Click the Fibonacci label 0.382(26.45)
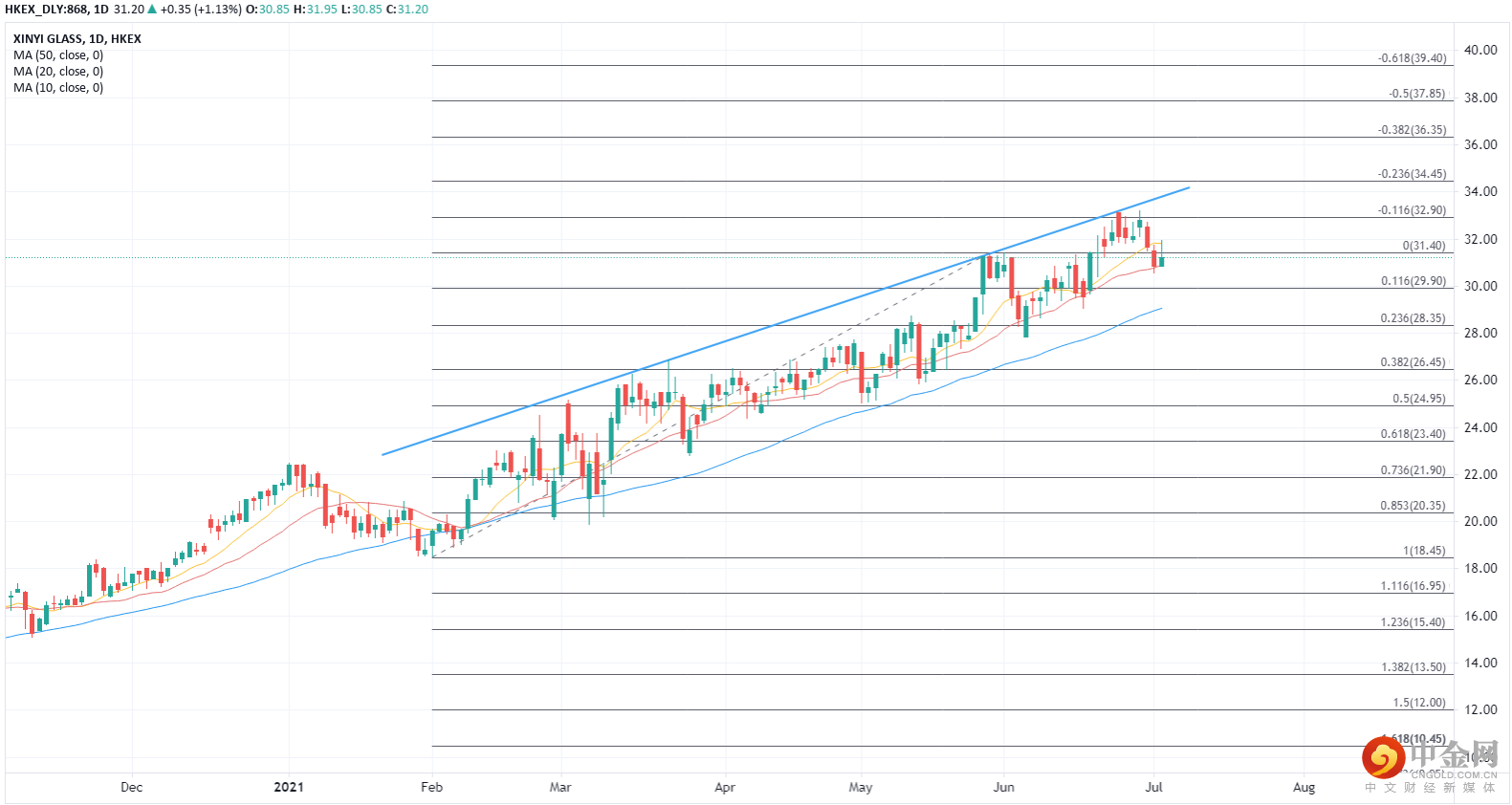This screenshot has height=805, width=1512. pyautogui.click(x=1413, y=362)
